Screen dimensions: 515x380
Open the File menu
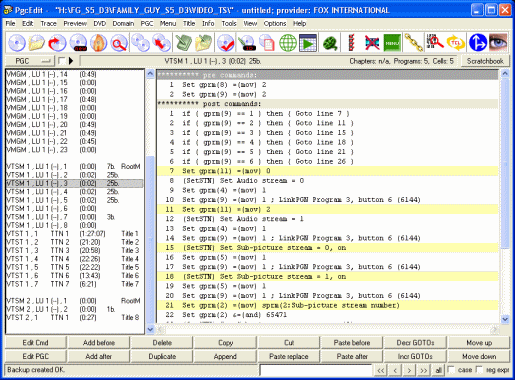tap(10, 24)
